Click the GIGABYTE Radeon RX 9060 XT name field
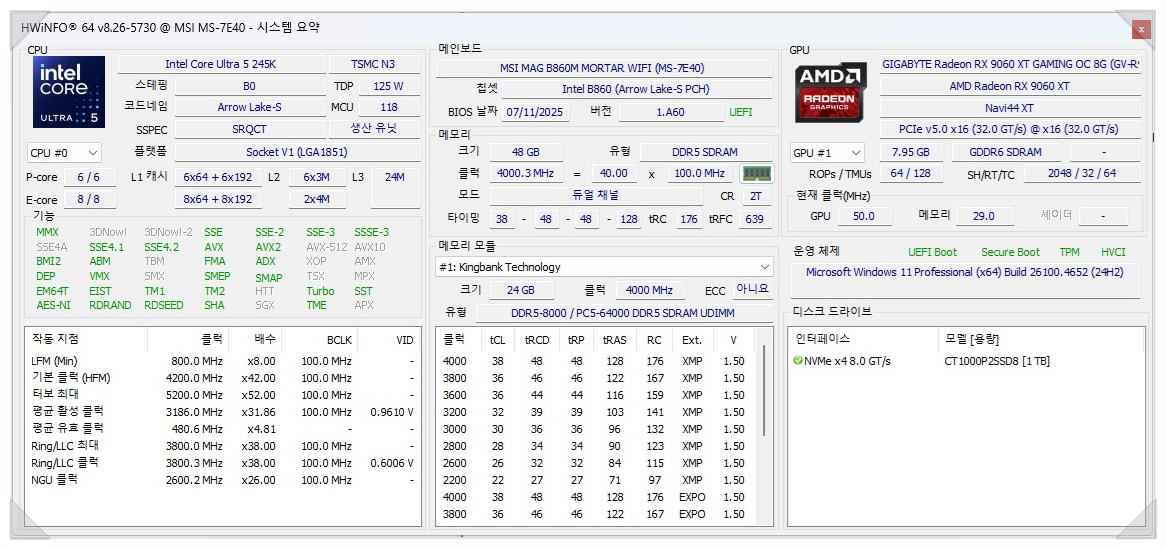1166x549 pixels. (x=1009, y=64)
